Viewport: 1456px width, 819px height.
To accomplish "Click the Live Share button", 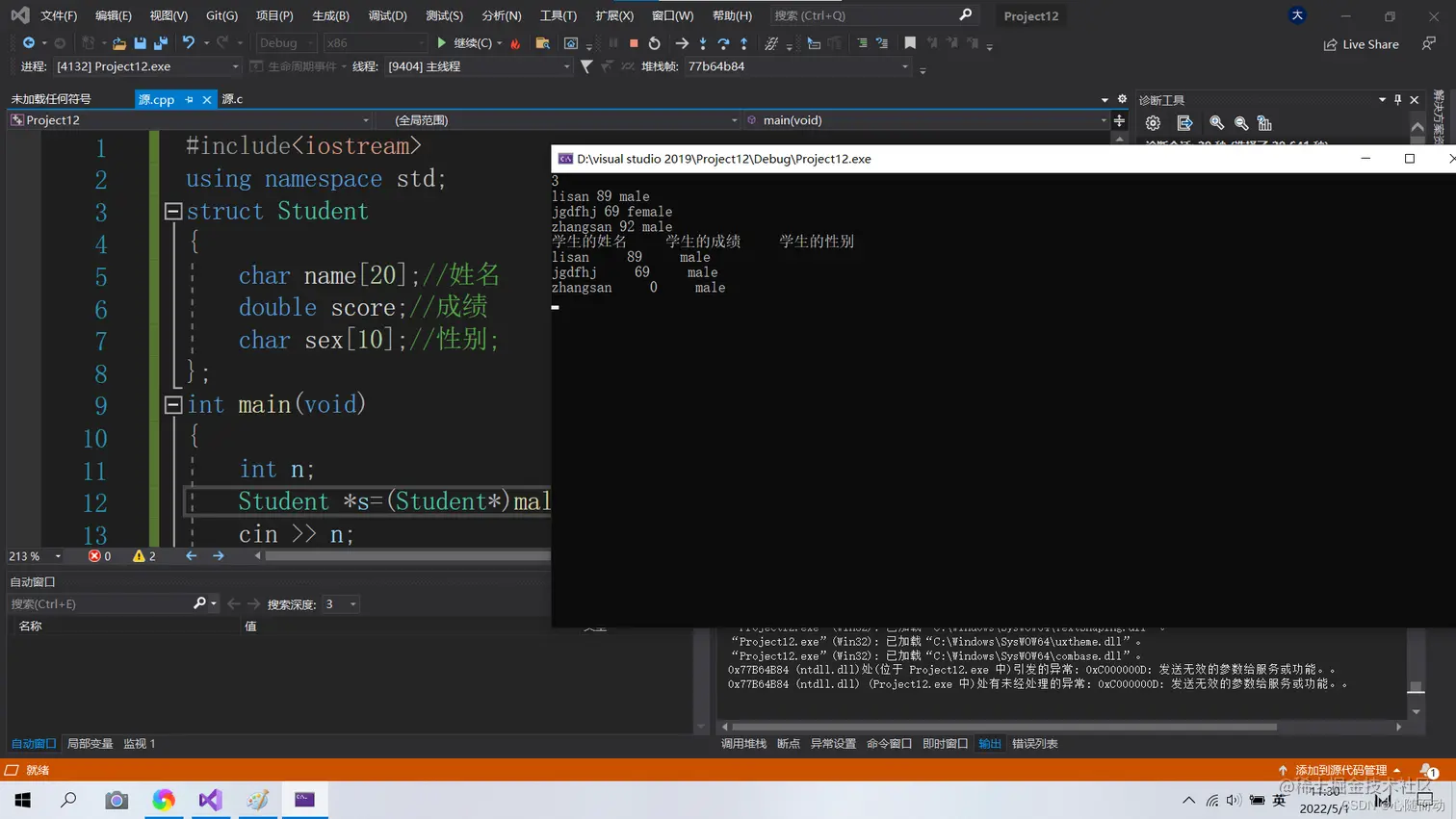I will [x=1361, y=44].
